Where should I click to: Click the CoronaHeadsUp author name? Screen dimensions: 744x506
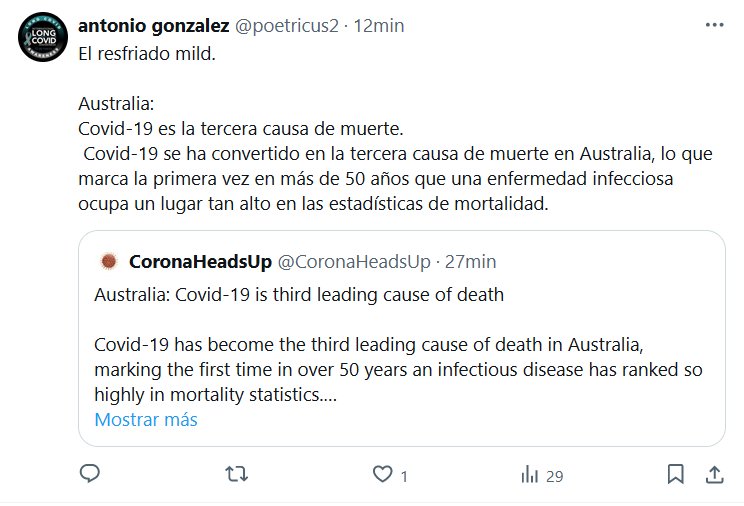pos(200,262)
